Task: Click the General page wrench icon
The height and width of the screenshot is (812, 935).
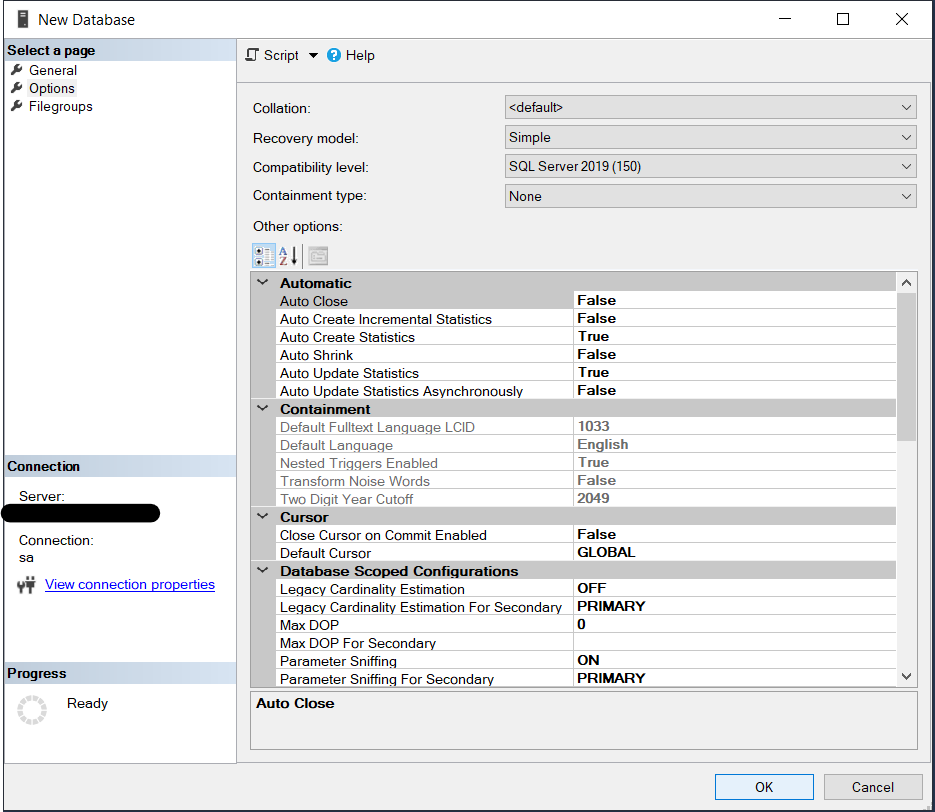Action: 17,70
